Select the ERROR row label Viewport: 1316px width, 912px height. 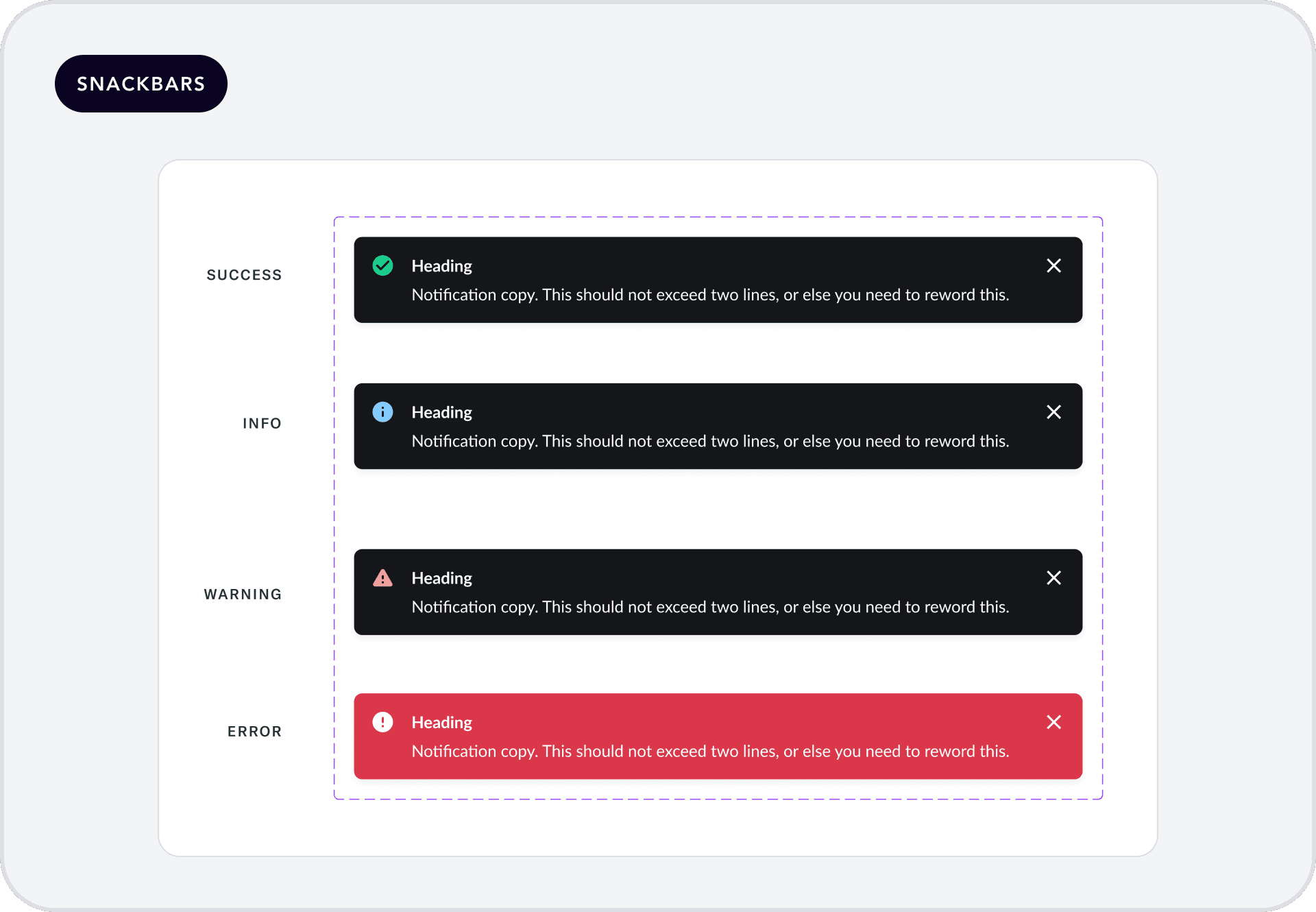click(254, 732)
